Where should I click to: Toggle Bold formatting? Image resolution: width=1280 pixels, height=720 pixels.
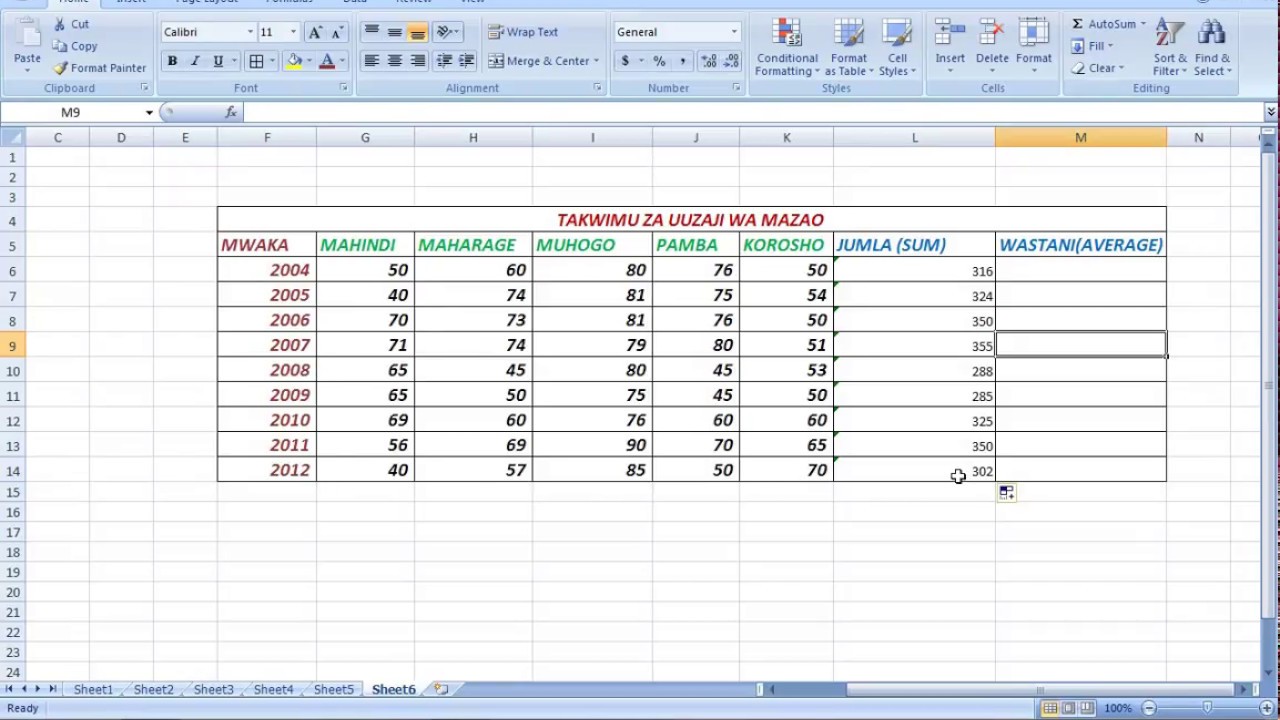pyautogui.click(x=172, y=61)
